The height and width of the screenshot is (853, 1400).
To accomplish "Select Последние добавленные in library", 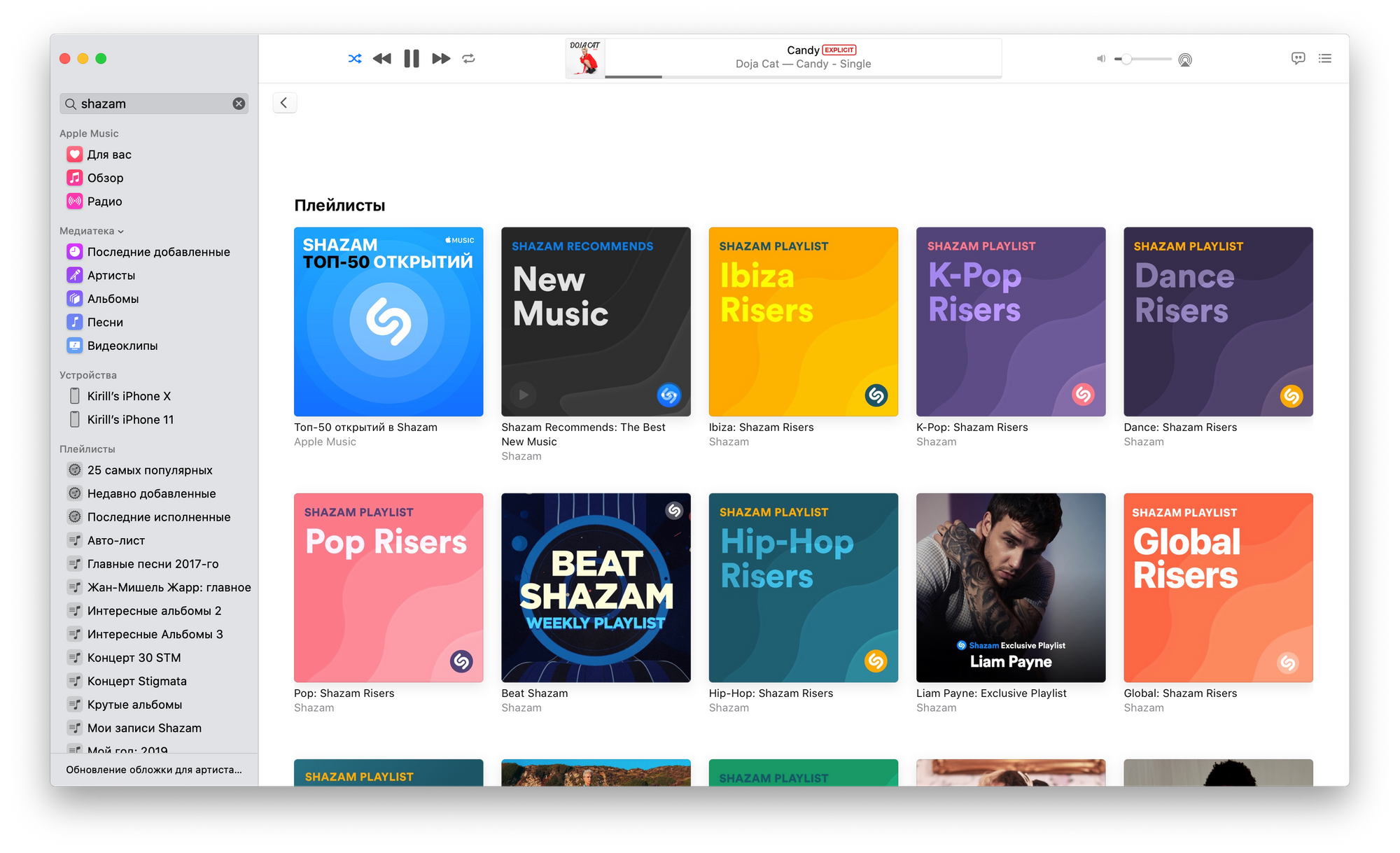I will coord(158,252).
